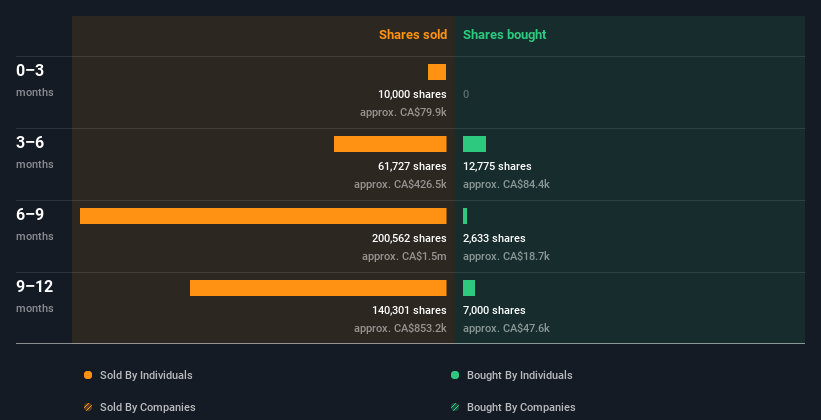This screenshot has height=420, width=821.
Task: Click the approx. CA$1.5m amount
Action: coord(404,256)
